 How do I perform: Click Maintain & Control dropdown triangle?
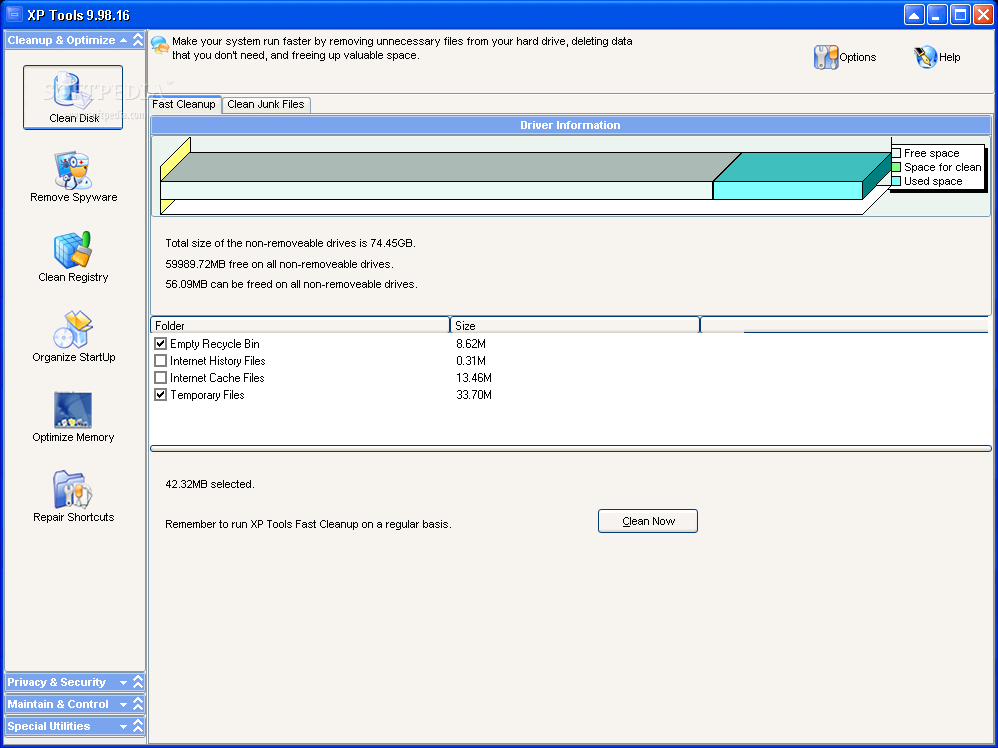coord(123,705)
